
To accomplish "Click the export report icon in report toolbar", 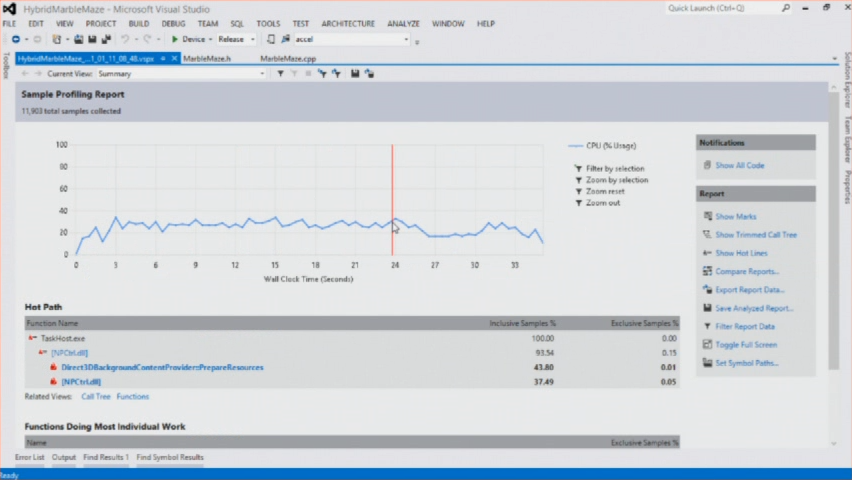I will (369, 73).
